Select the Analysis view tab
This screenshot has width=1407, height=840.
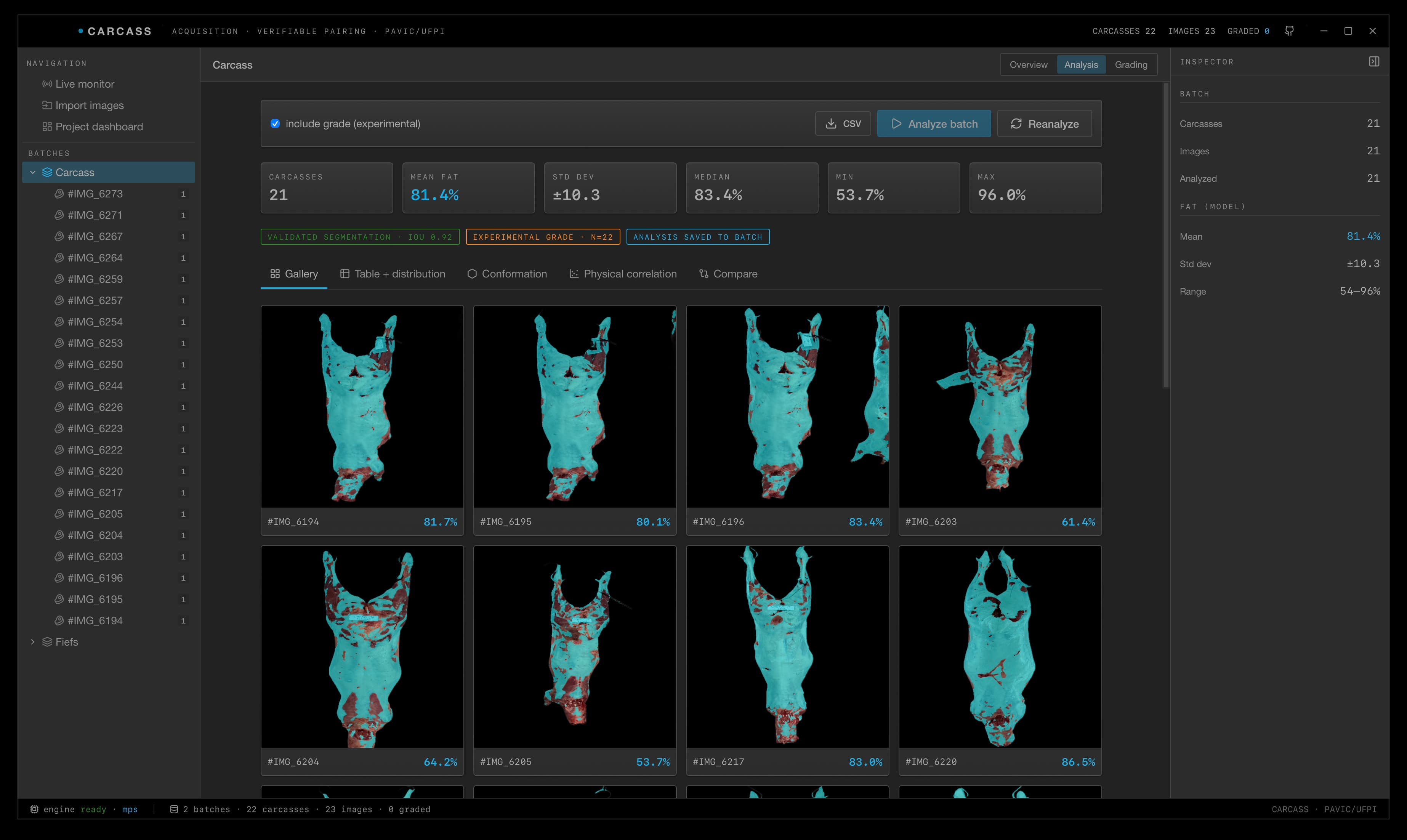[1081, 64]
